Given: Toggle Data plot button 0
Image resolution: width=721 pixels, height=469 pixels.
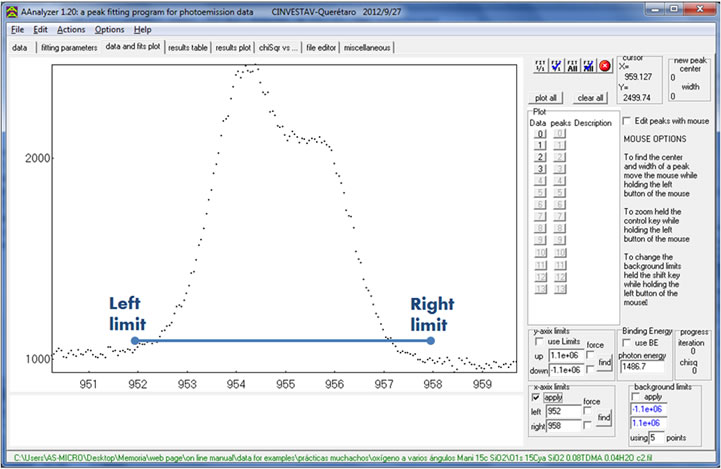Looking at the screenshot, I should point(540,133).
